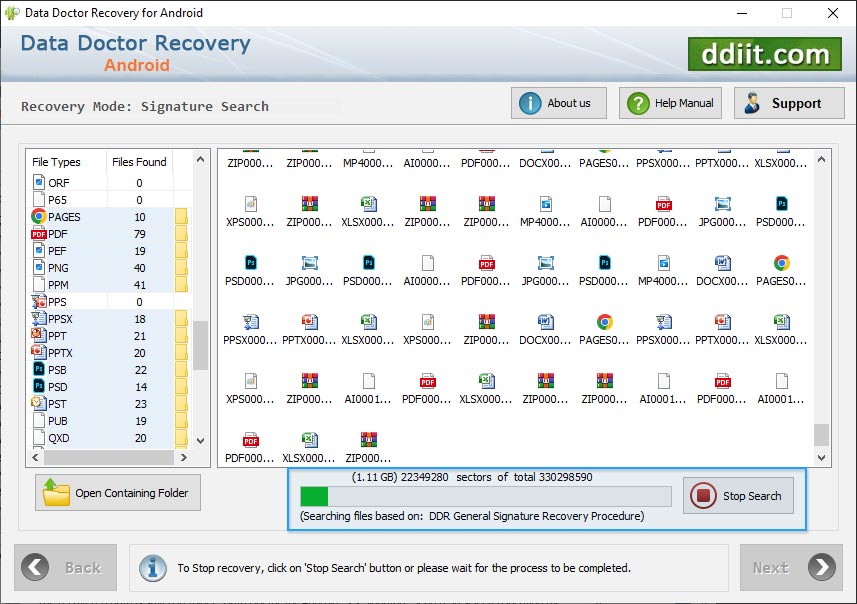Click the green question mark Help Manual icon
Image resolution: width=857 pixels, height=604 pixels.
(637, 102)
